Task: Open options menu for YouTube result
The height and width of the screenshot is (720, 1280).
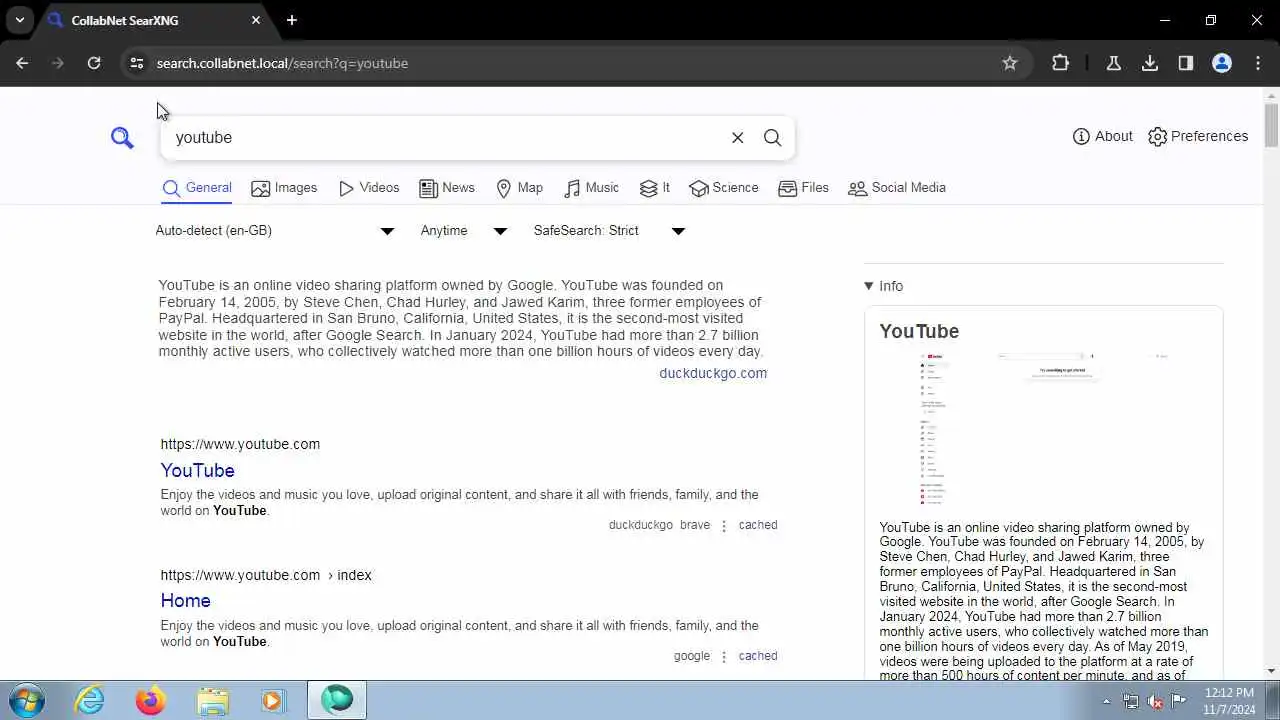Action: [x=724, y=526]
